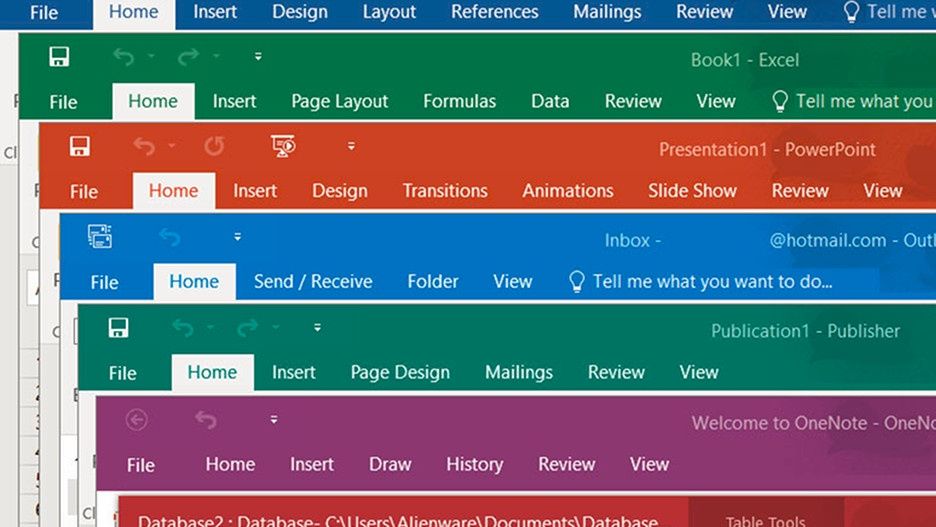
Task: Start slideshow from beginning icon in PowerPoint
Action: pyautogui.click(x=283, y=146)
